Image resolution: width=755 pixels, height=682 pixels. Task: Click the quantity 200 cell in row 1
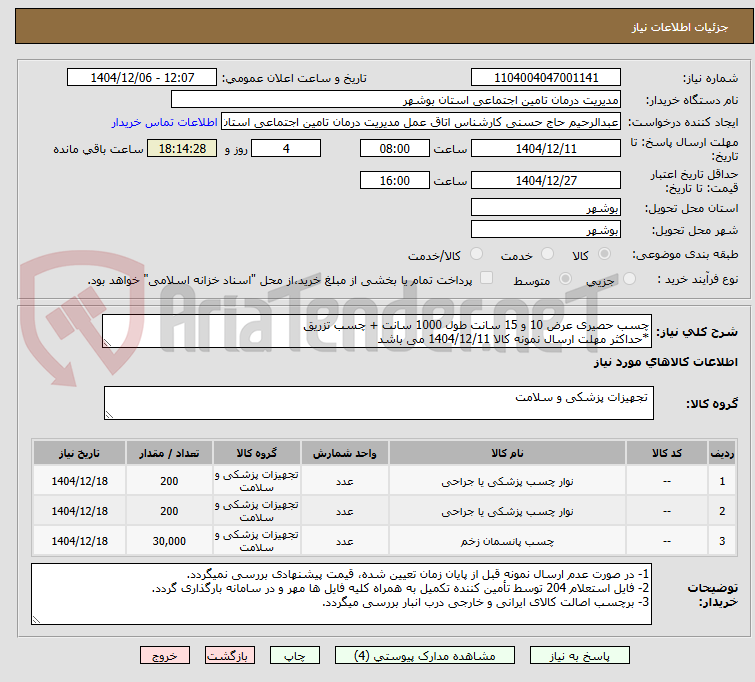pos(169,481)
